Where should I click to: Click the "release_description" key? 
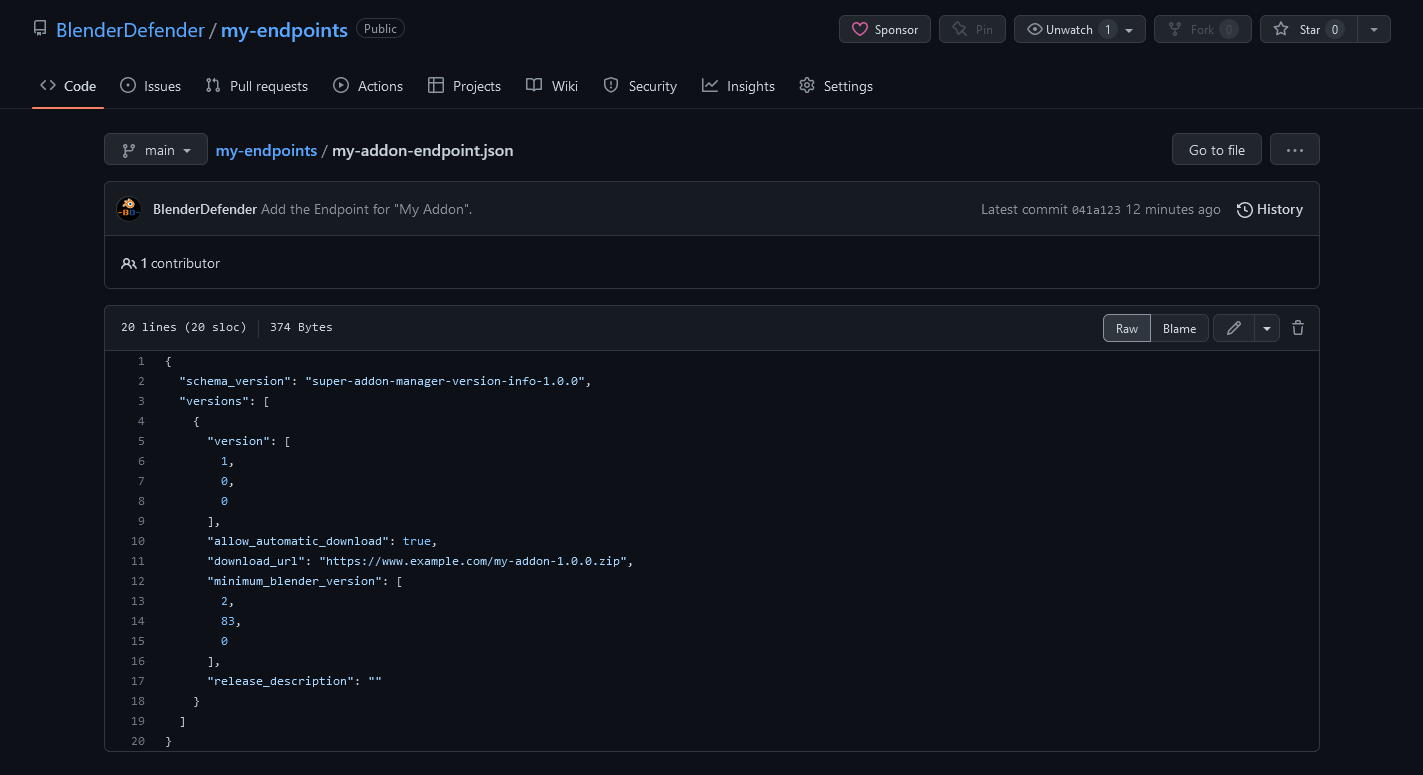click(x=280, y=681)
